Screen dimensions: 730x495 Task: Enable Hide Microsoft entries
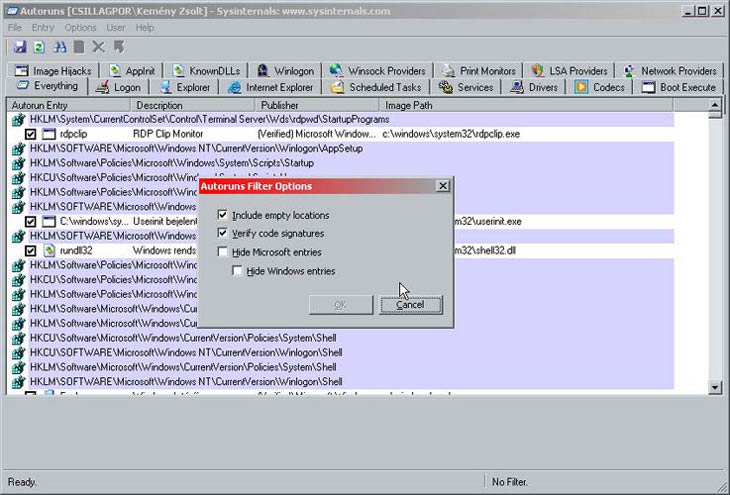[222, 252]
